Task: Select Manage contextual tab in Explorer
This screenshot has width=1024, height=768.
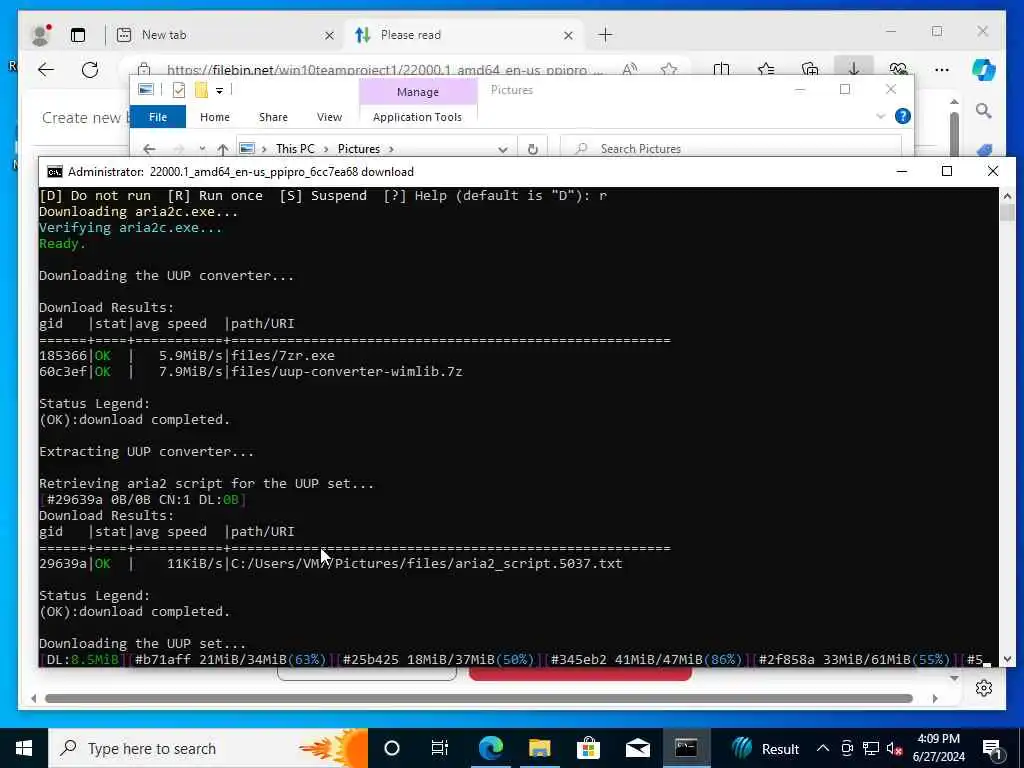Action: coord(418,92)
